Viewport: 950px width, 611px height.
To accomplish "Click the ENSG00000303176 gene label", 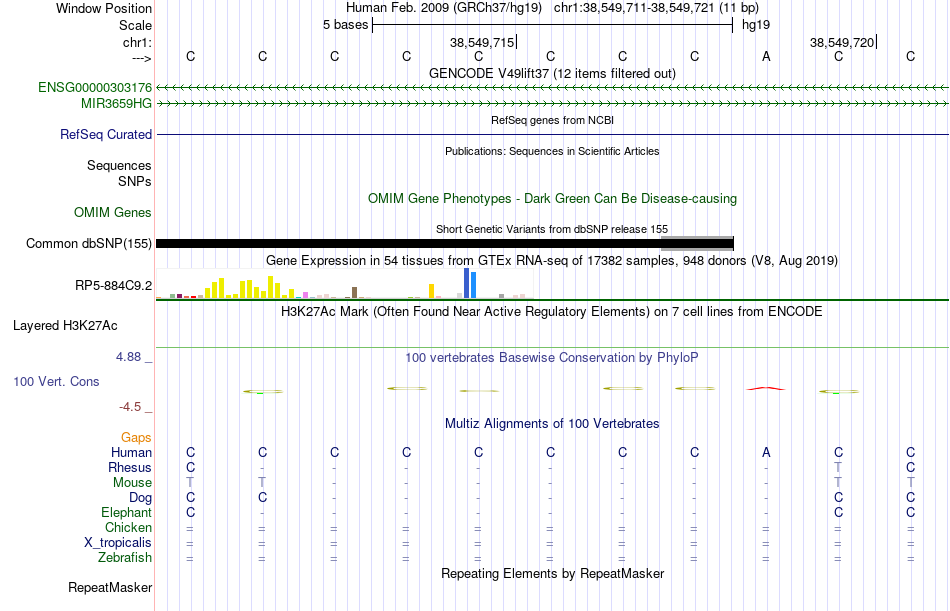I will (x=95, y=87).
